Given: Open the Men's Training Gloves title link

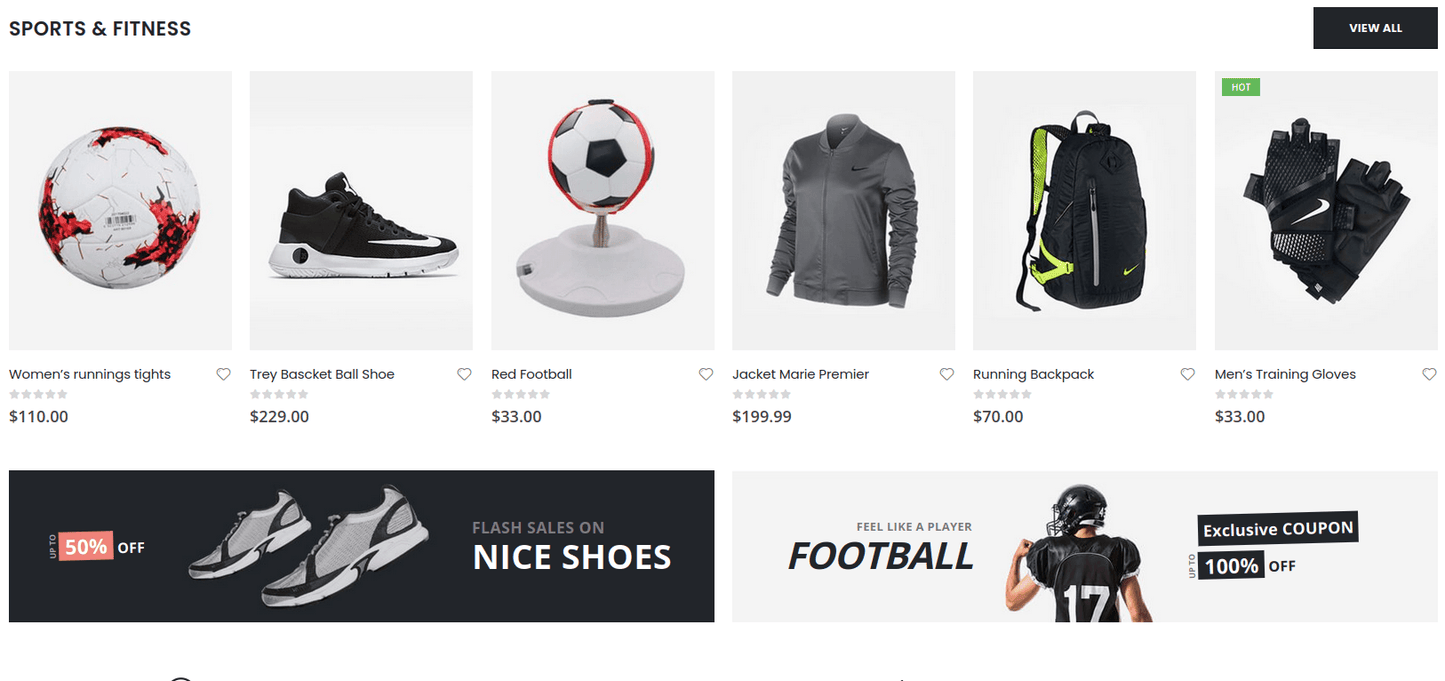Looking at the screenshot, I should coord(1285,374).
